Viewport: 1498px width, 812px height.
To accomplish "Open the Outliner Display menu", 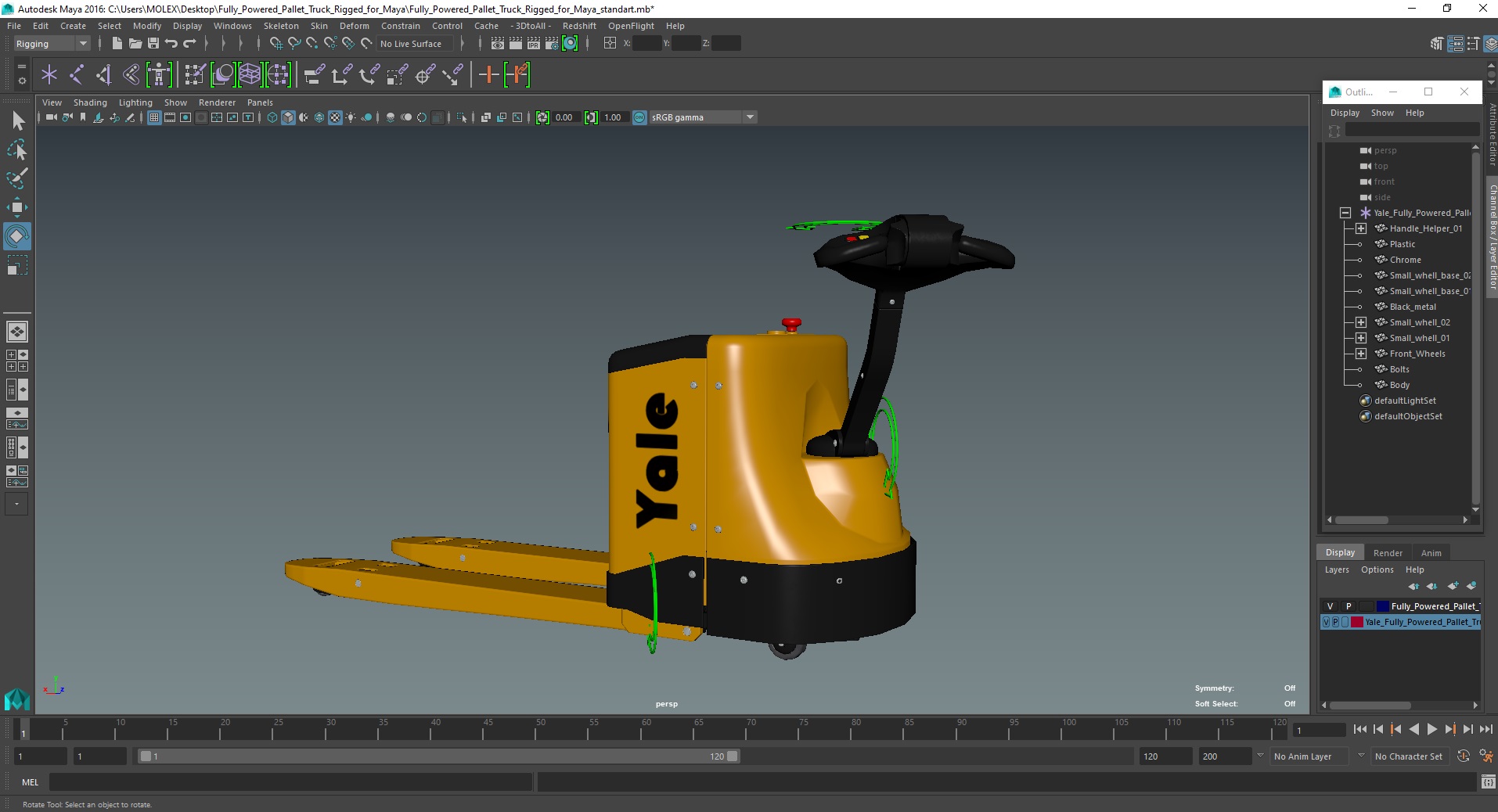I will coord(1345,113).
